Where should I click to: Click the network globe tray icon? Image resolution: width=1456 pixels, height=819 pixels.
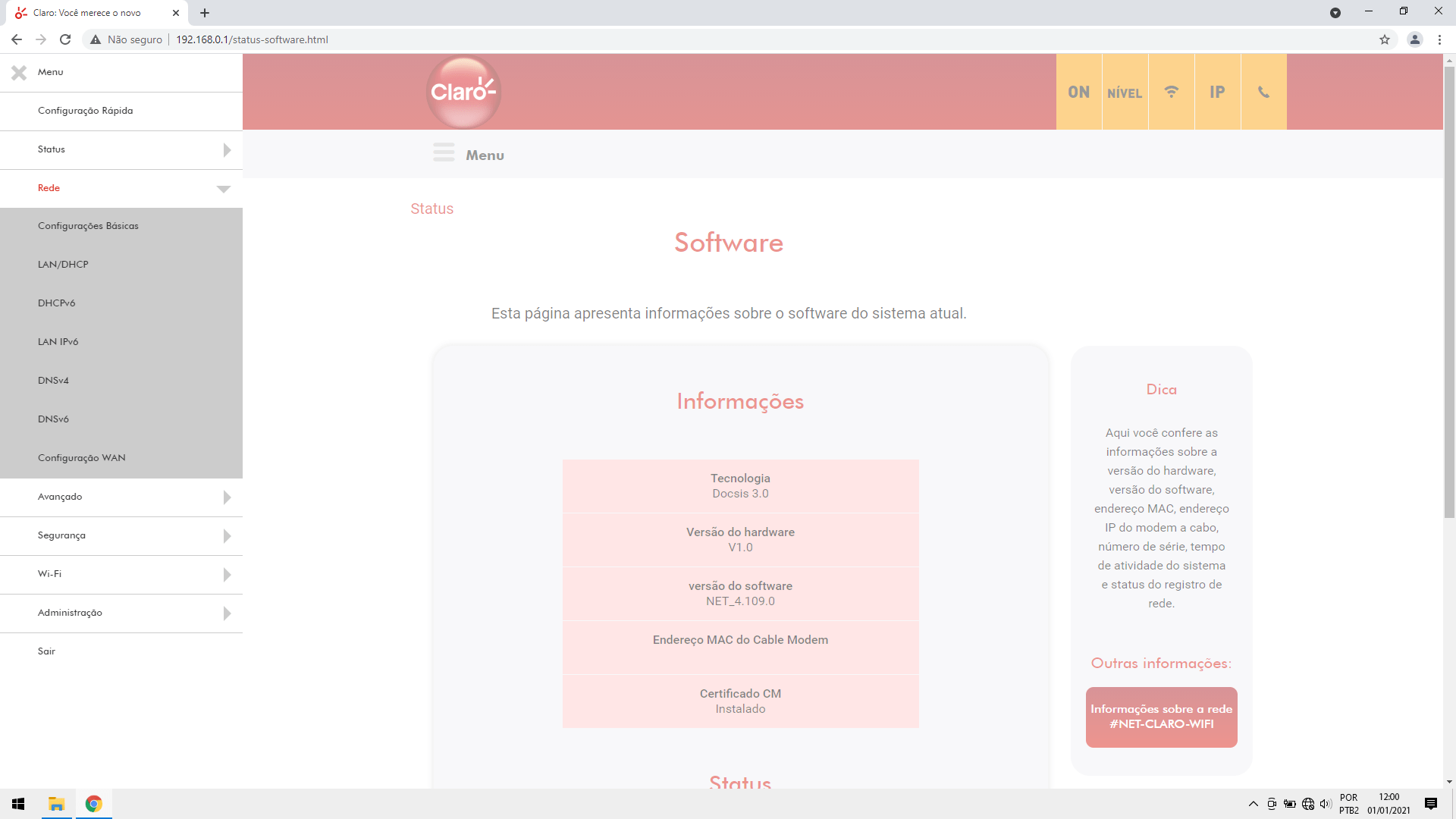tap(1308, 804)
